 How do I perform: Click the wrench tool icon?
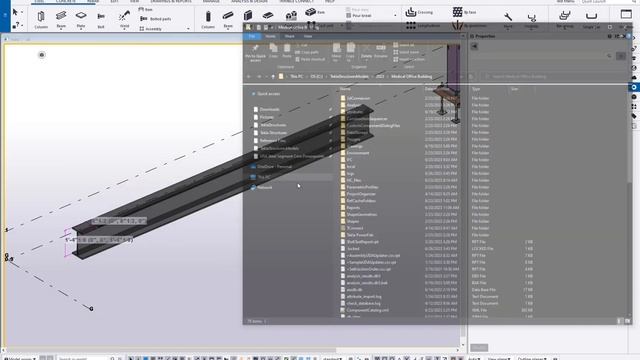pos(508,16)
